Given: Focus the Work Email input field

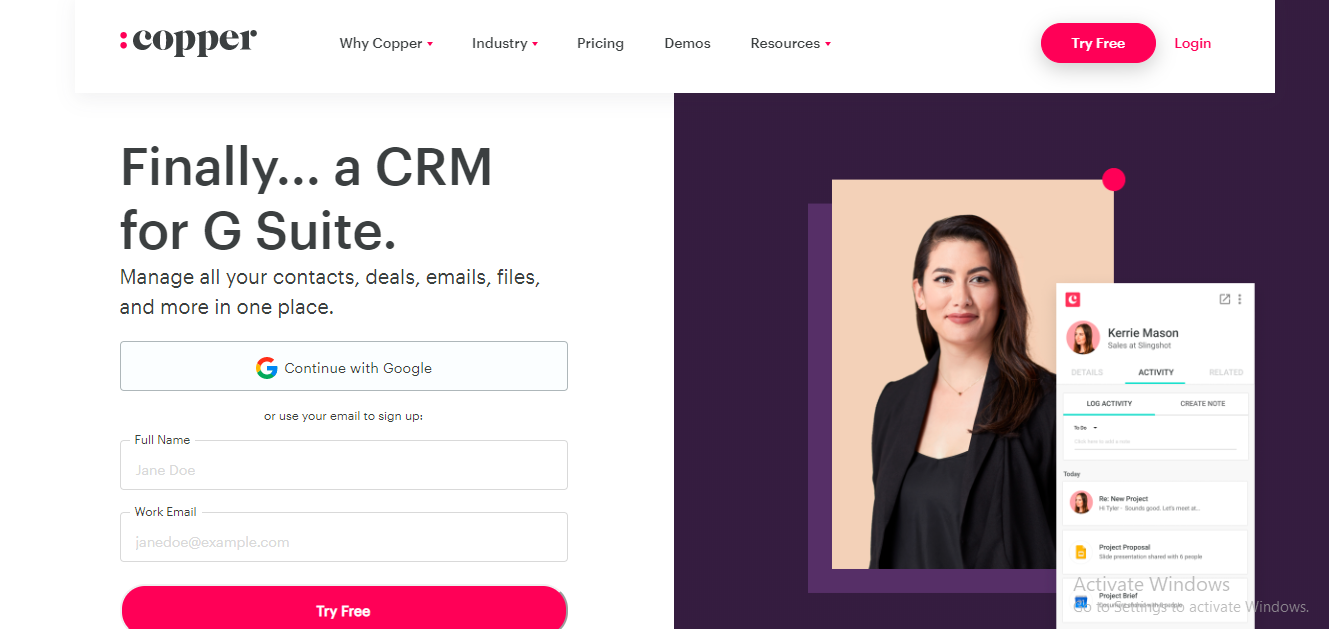Looking at the screenshot, I should tap(344, 537).
